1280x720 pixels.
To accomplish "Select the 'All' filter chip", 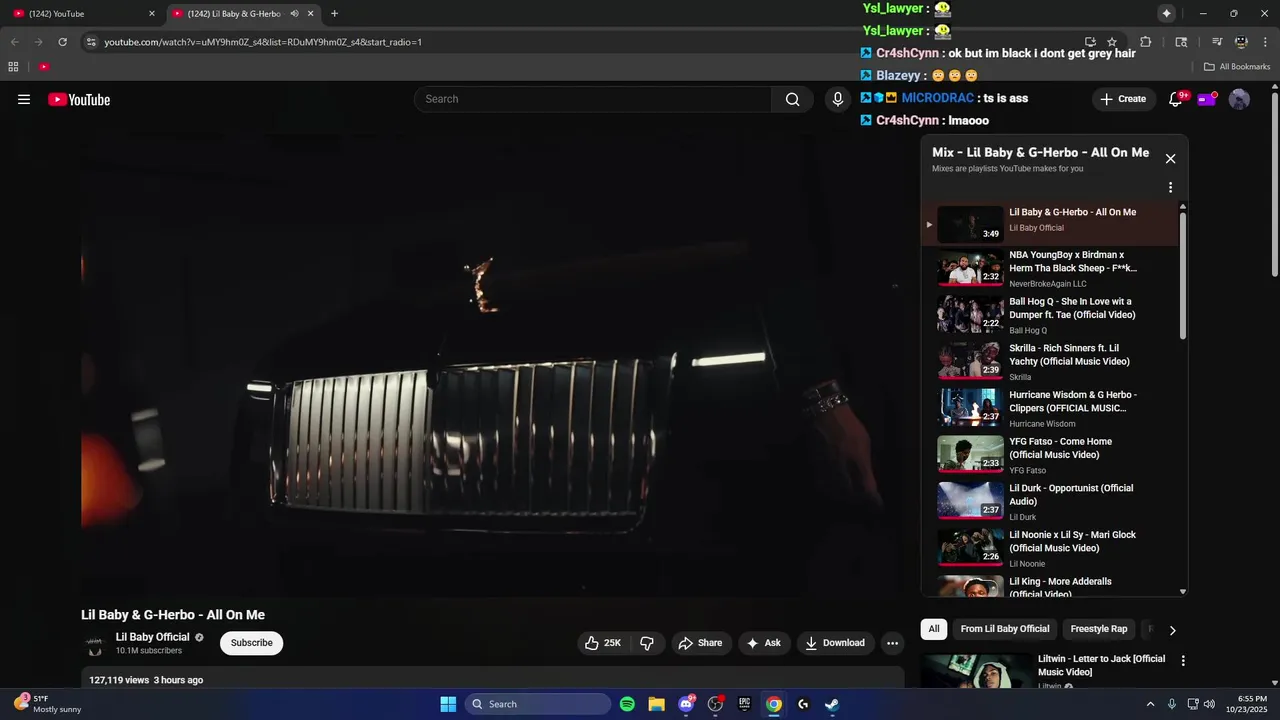I will pyautogui.click(x=934, y=629).
